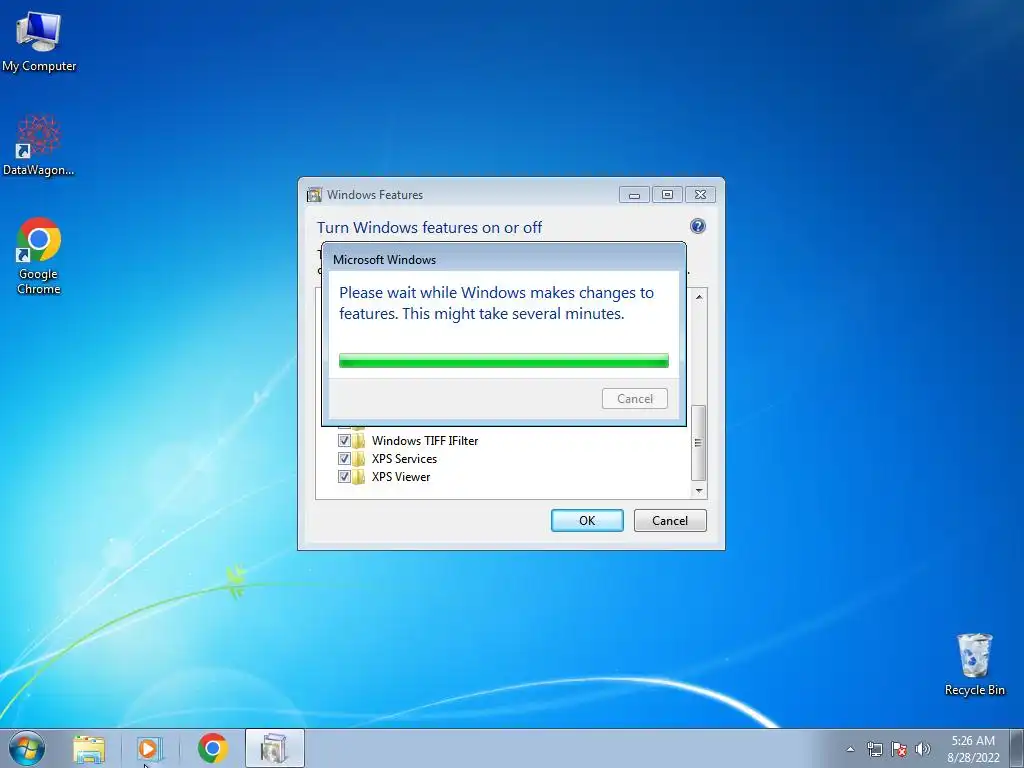Open Action Center flag icon
1024x768 pixels.
tap(899, 749)
